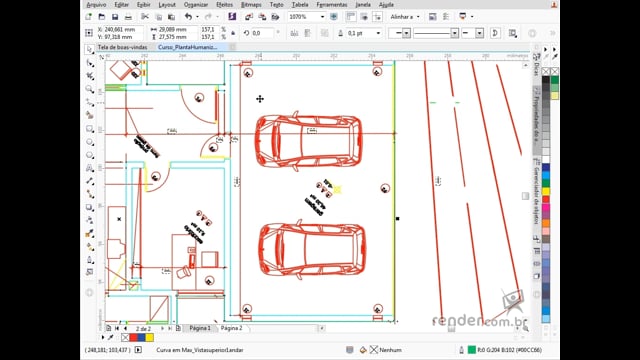This screenshot has height=360, width=640.
Task: Open the 1070% zoom level dropdown
Action: (322, 17)
